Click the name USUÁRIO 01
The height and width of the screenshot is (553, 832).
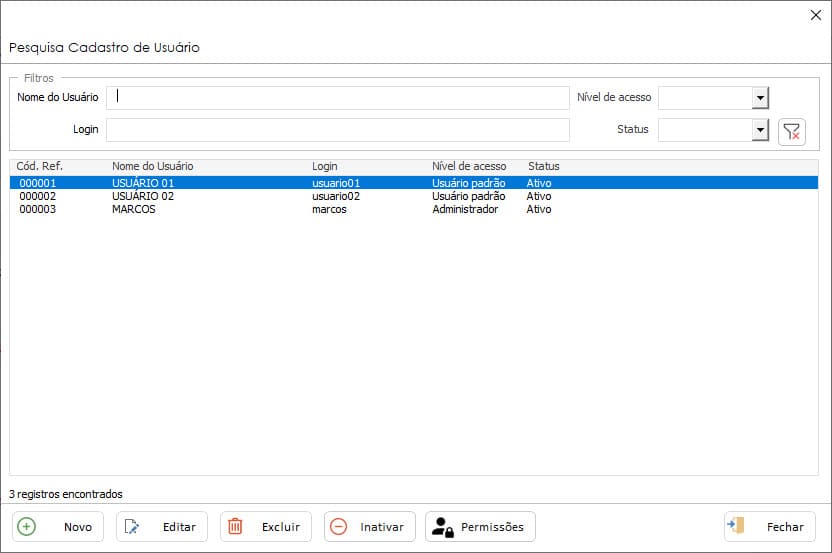click(x=143, y=183)
